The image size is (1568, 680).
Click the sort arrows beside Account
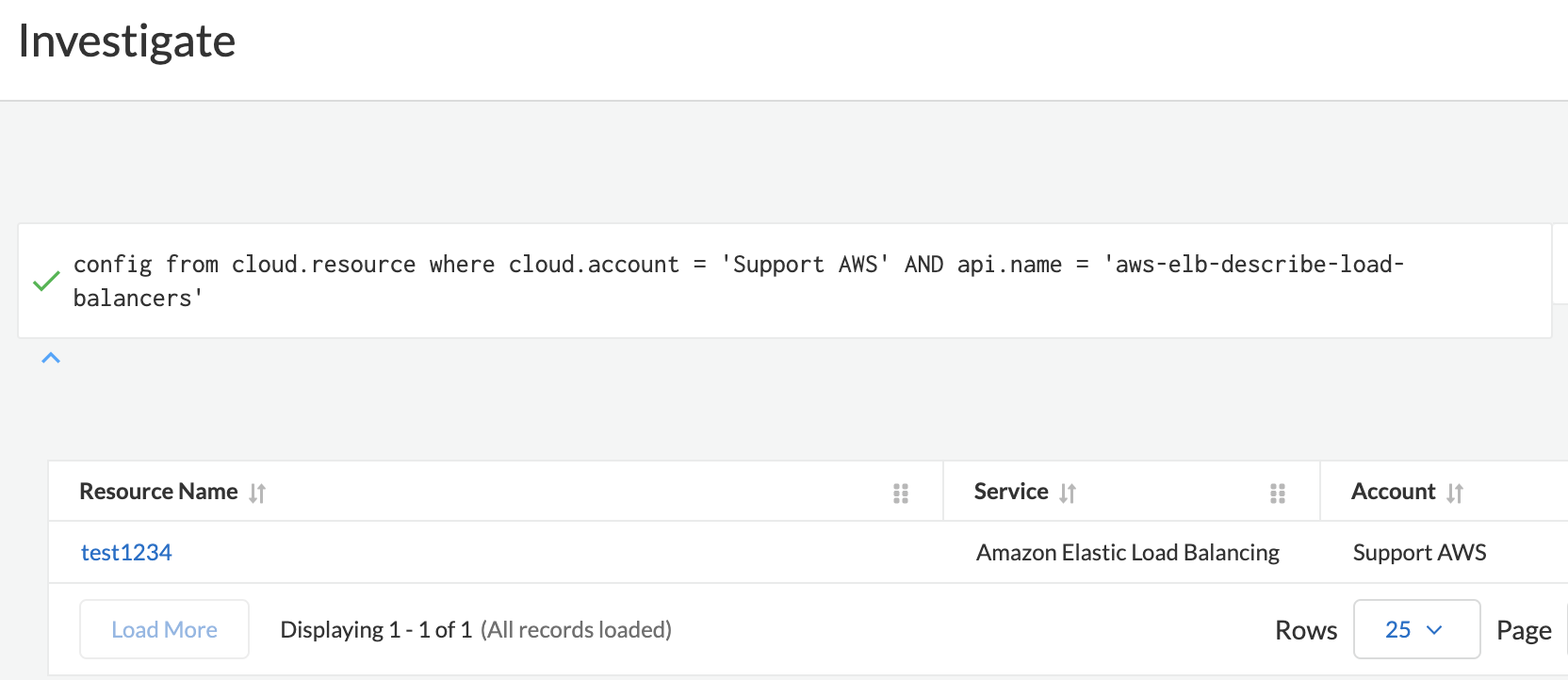(1455, 493)
